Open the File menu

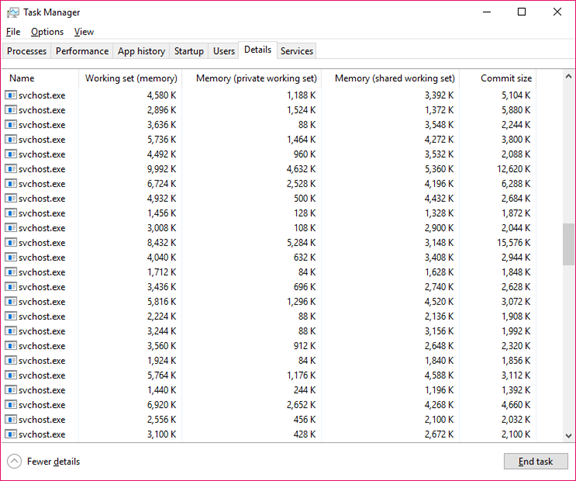13,32
